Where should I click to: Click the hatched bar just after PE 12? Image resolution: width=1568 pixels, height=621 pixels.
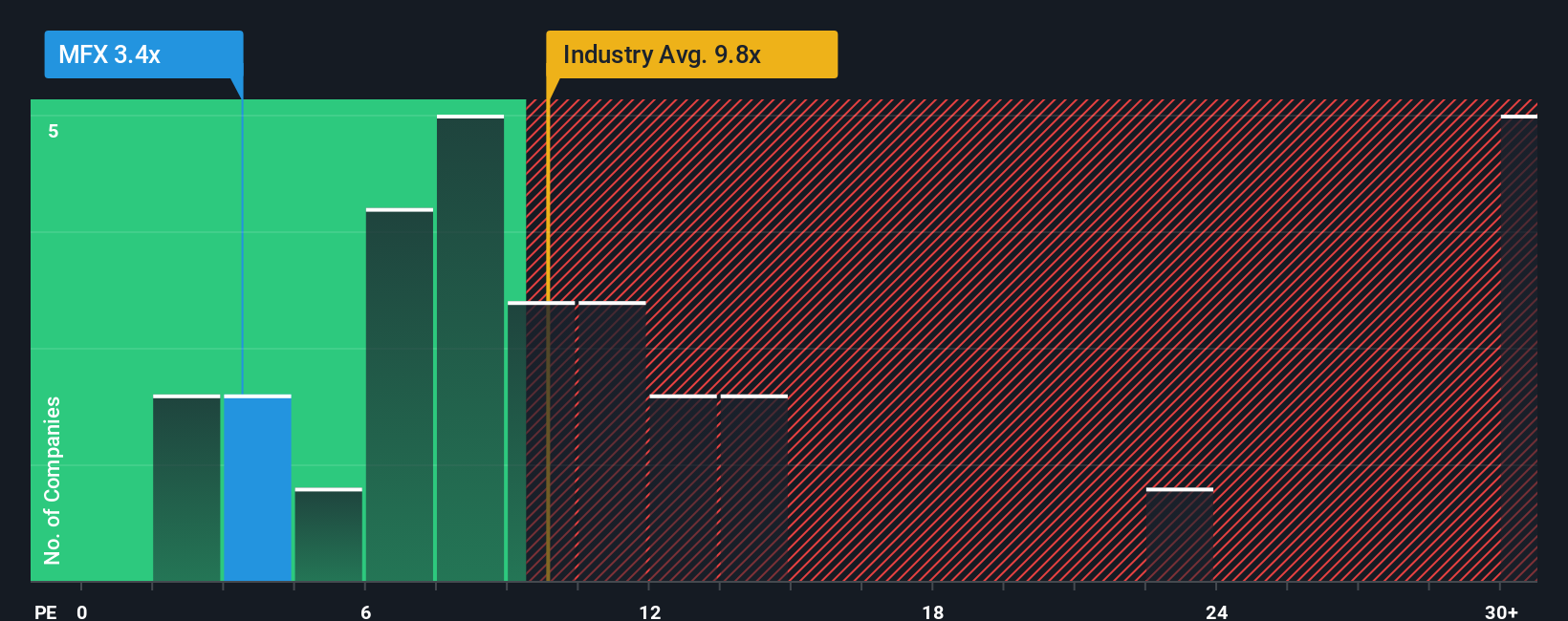coord(684,488)
